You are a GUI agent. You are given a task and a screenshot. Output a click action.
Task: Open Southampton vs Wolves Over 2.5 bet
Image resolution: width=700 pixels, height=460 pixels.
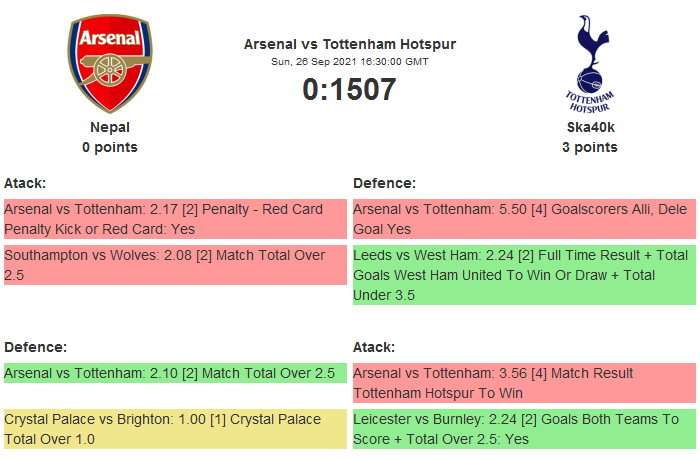(x=174, y=265)
